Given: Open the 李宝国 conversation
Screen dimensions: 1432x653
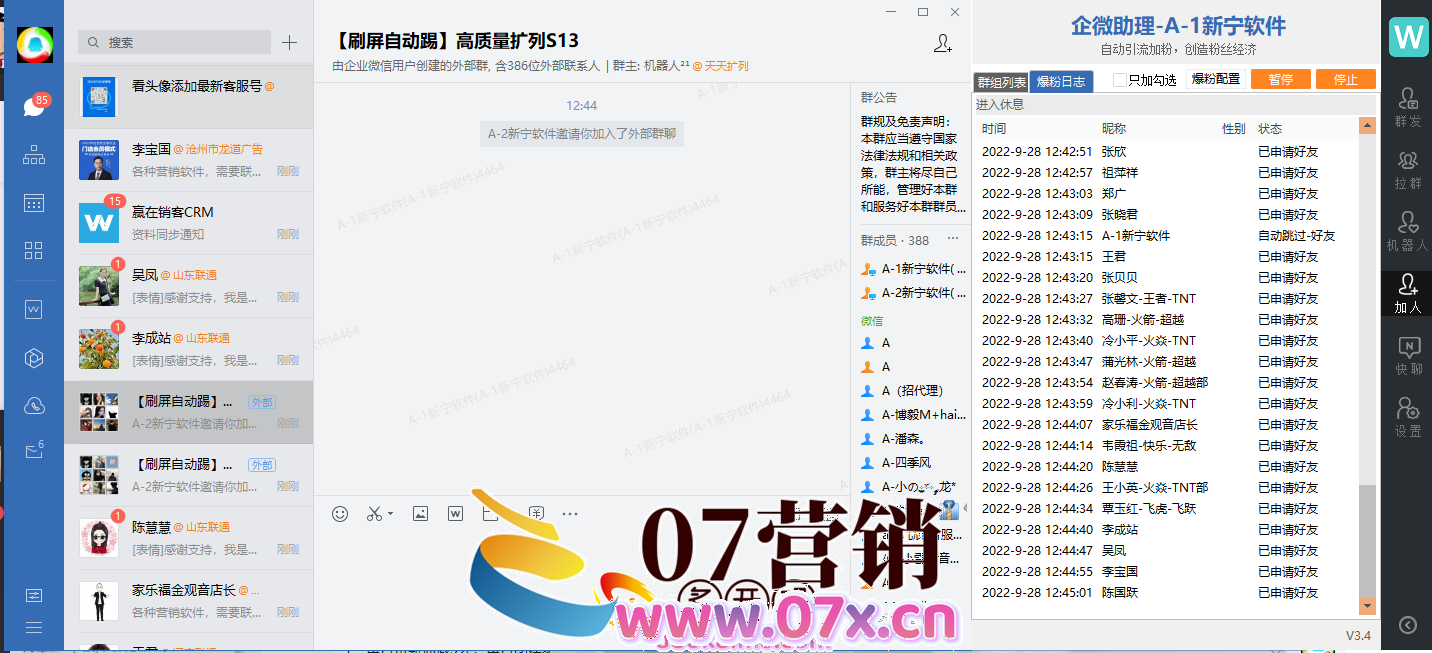Looking at the screenshot, I should (188, 160).
